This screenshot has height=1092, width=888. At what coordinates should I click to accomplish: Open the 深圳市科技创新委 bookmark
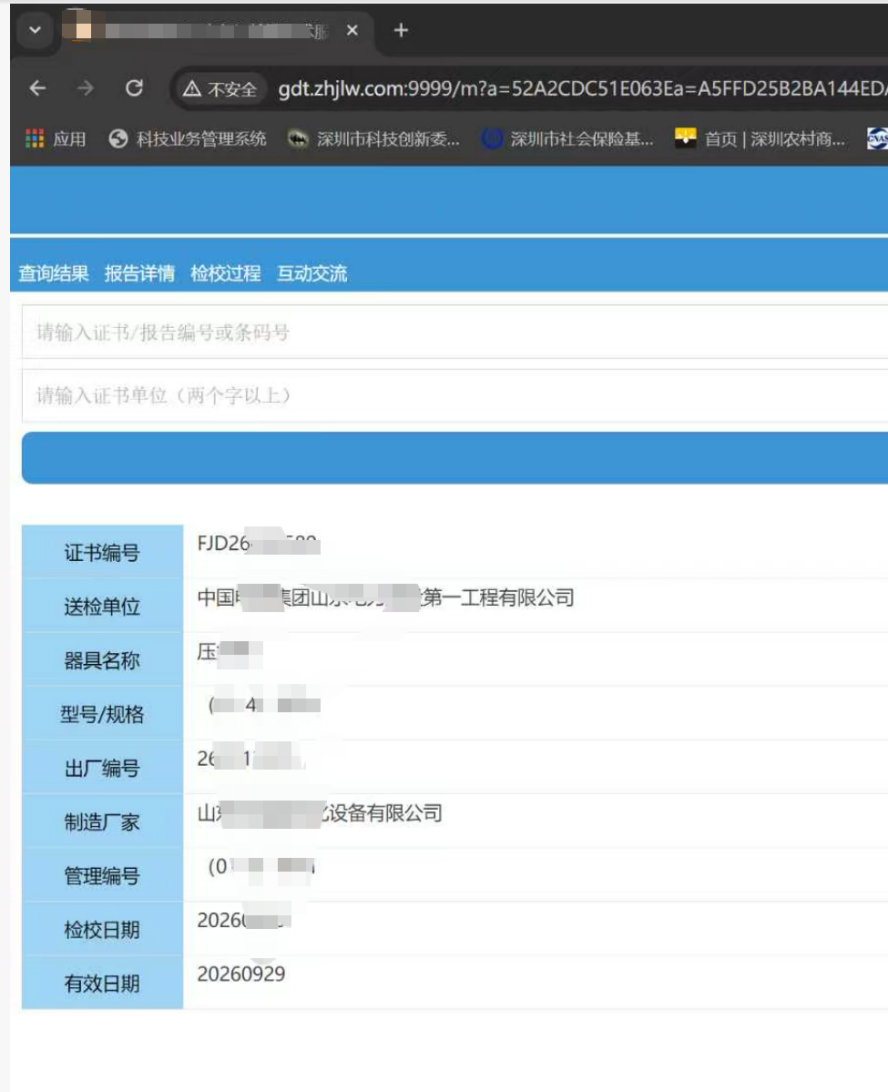point(374,139)
